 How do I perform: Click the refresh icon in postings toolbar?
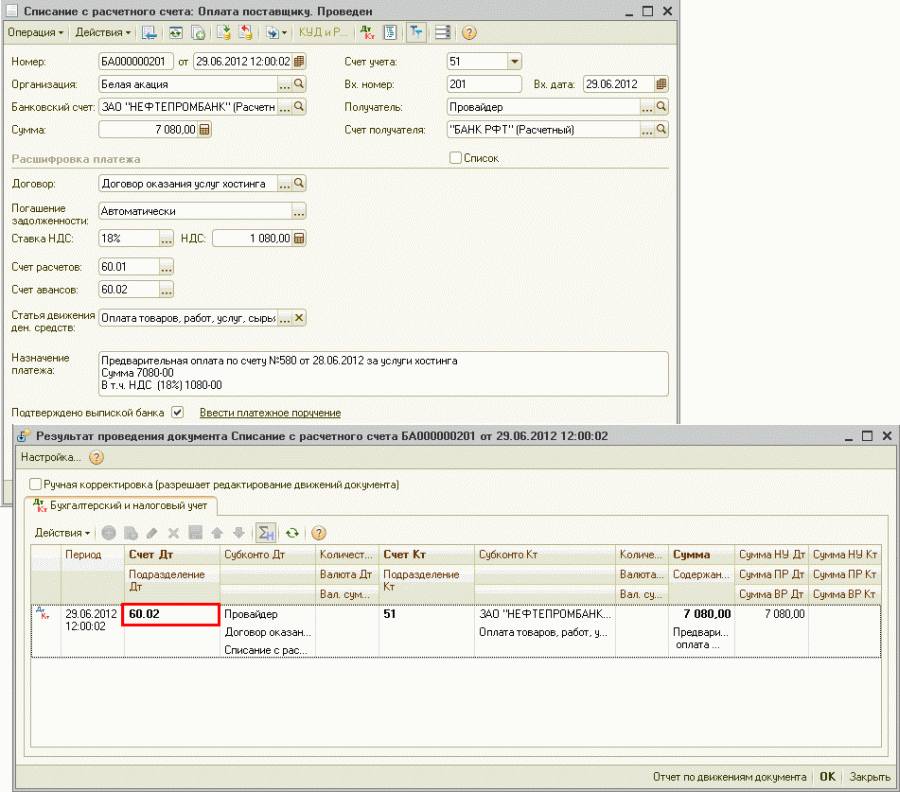click(292, 533)
